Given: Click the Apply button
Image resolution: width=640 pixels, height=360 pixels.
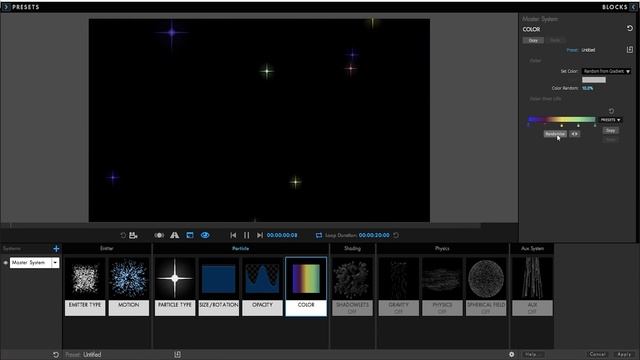Looking at the screenshot, I should pos(624,354).
